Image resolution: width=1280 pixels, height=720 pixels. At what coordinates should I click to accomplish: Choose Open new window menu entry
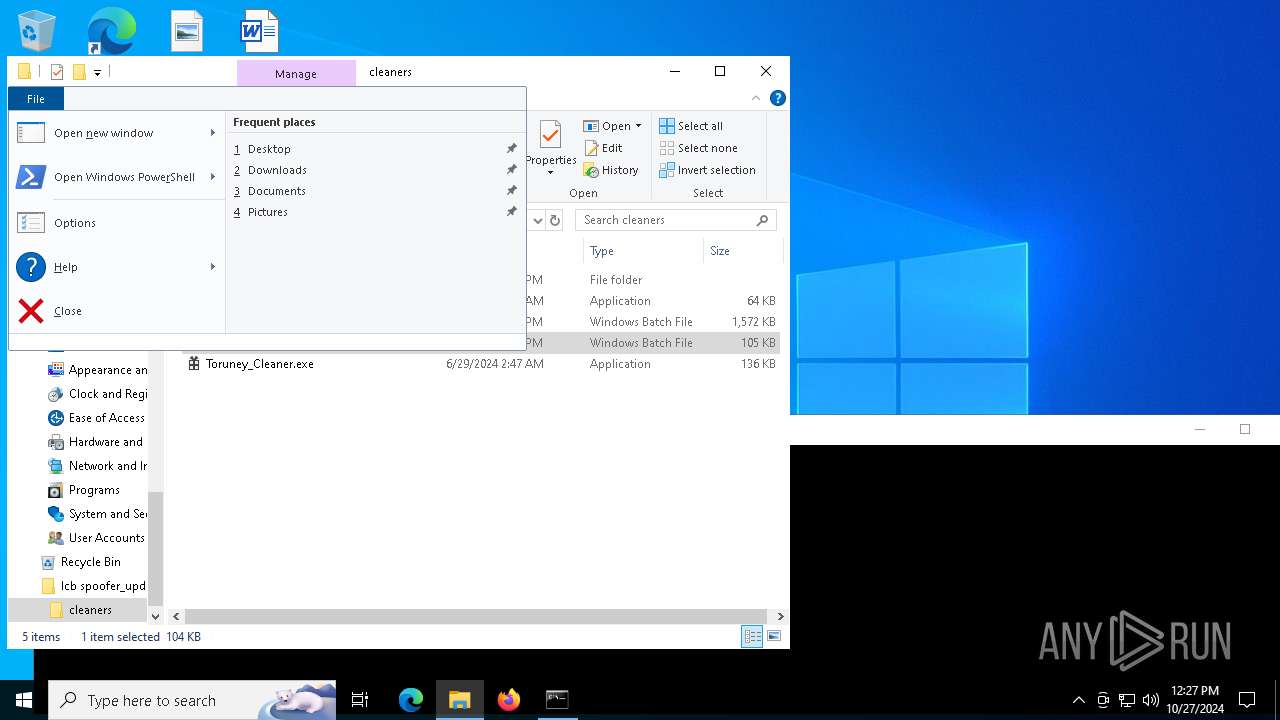[104, 133]
